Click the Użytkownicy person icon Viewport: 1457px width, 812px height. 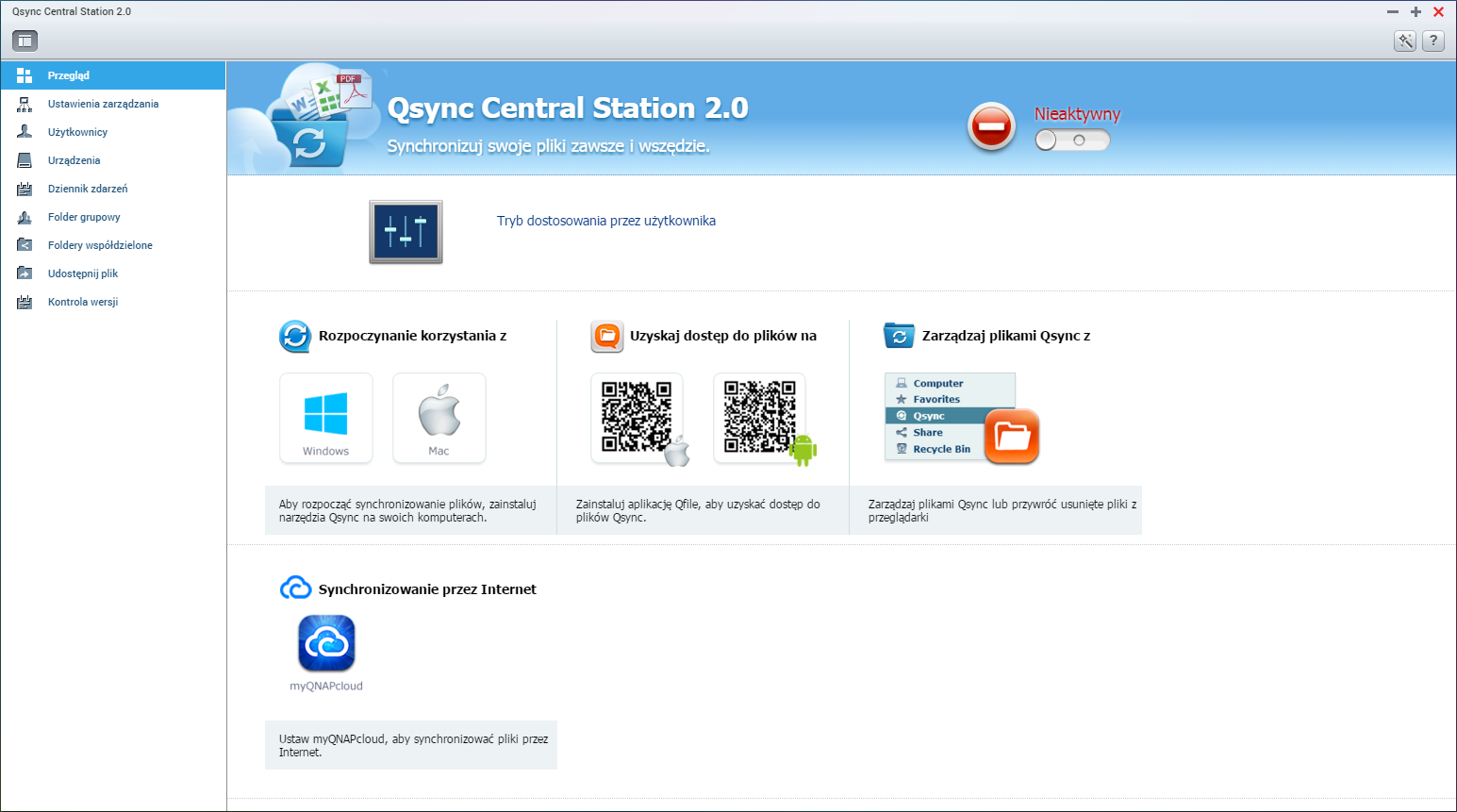click(25, 132)
